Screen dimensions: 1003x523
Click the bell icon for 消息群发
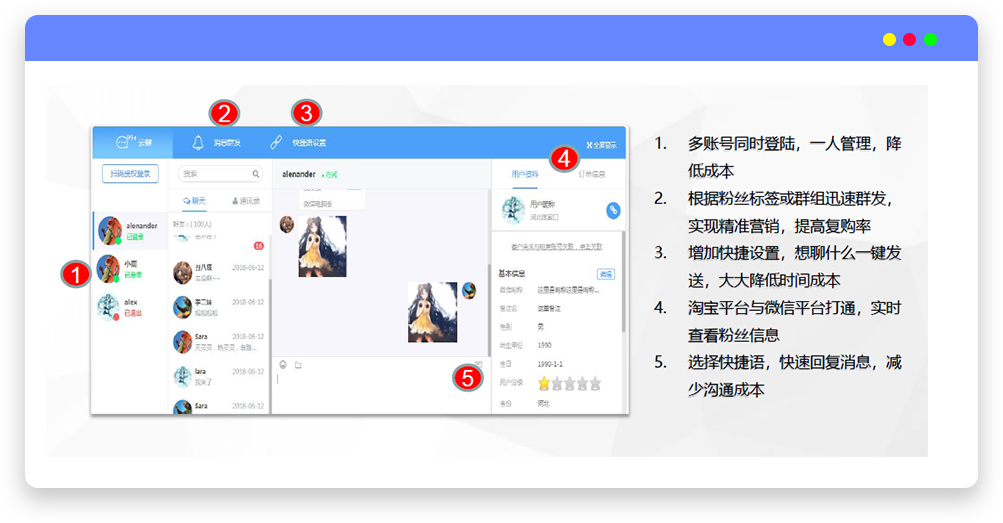(x=198, y=143)
